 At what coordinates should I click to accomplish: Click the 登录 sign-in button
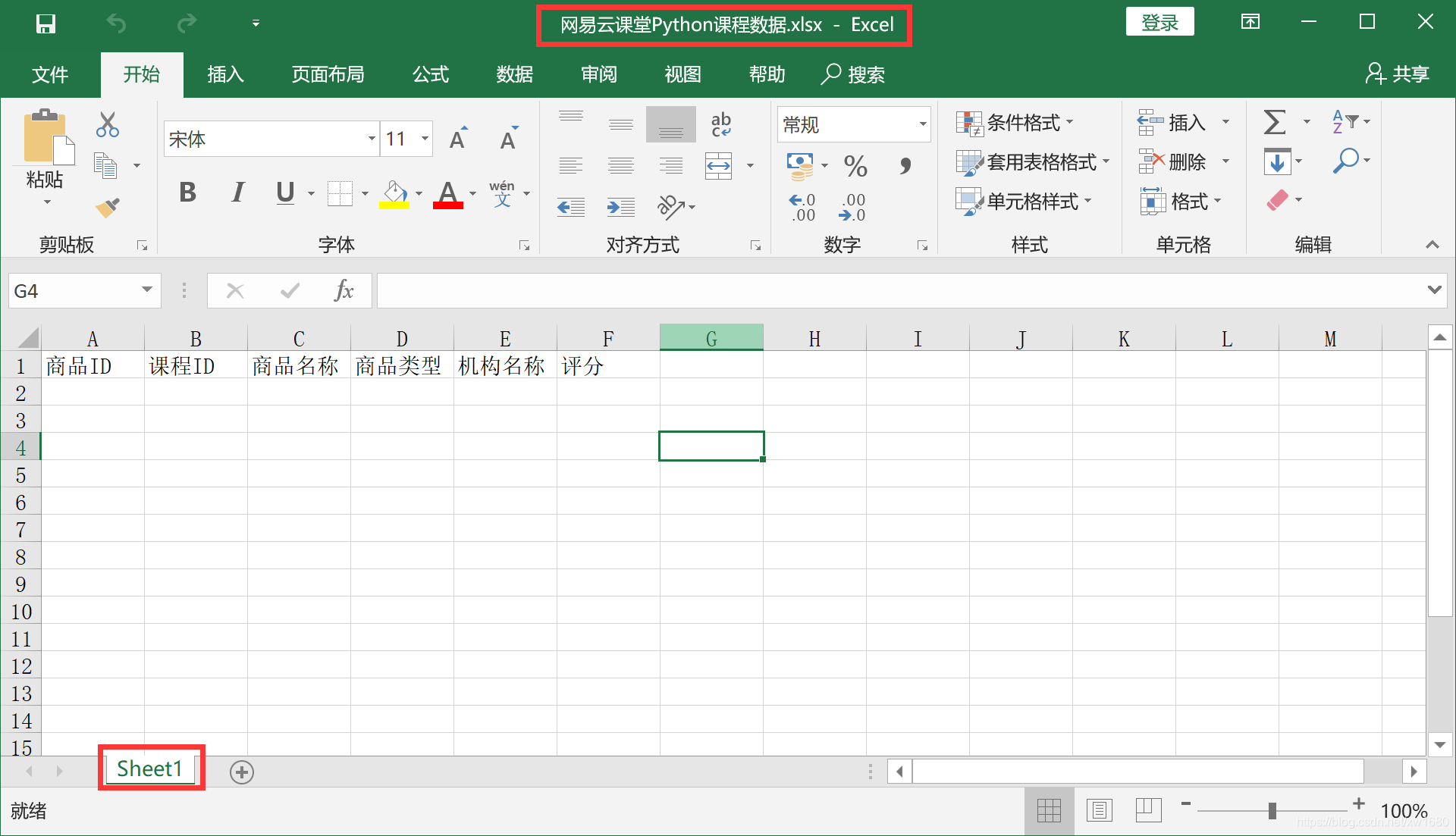point(1159,23)
